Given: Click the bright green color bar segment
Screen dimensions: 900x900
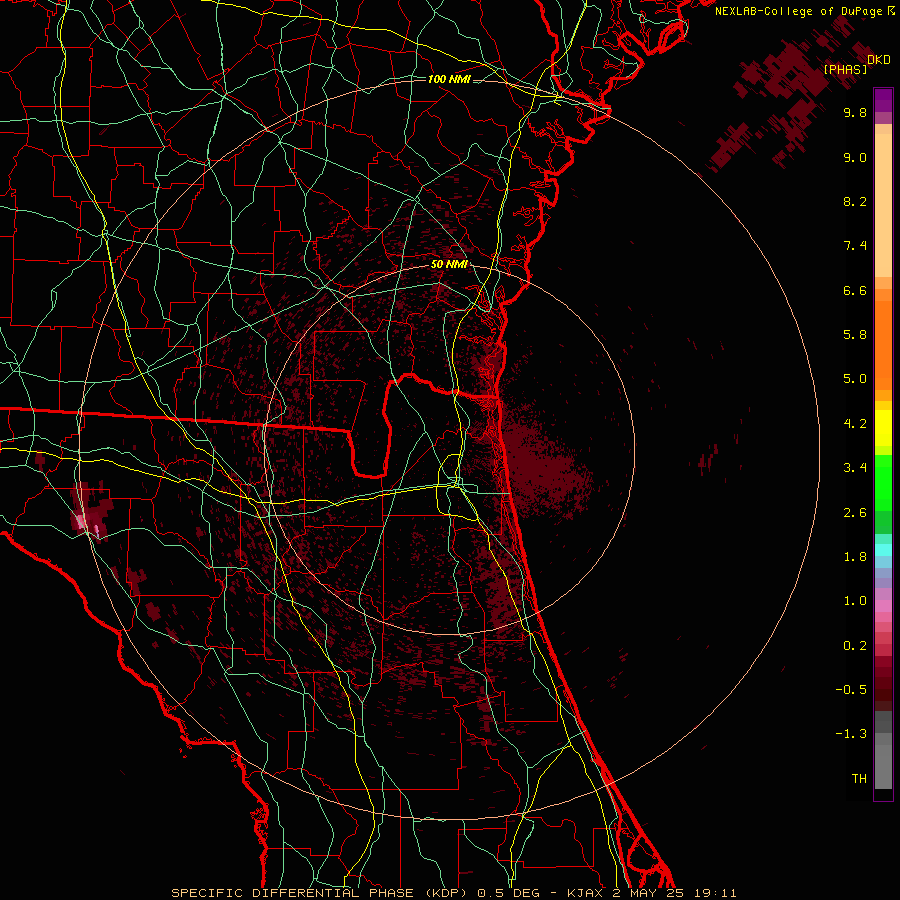Looking at the screenshot, I should pos(883,482).
